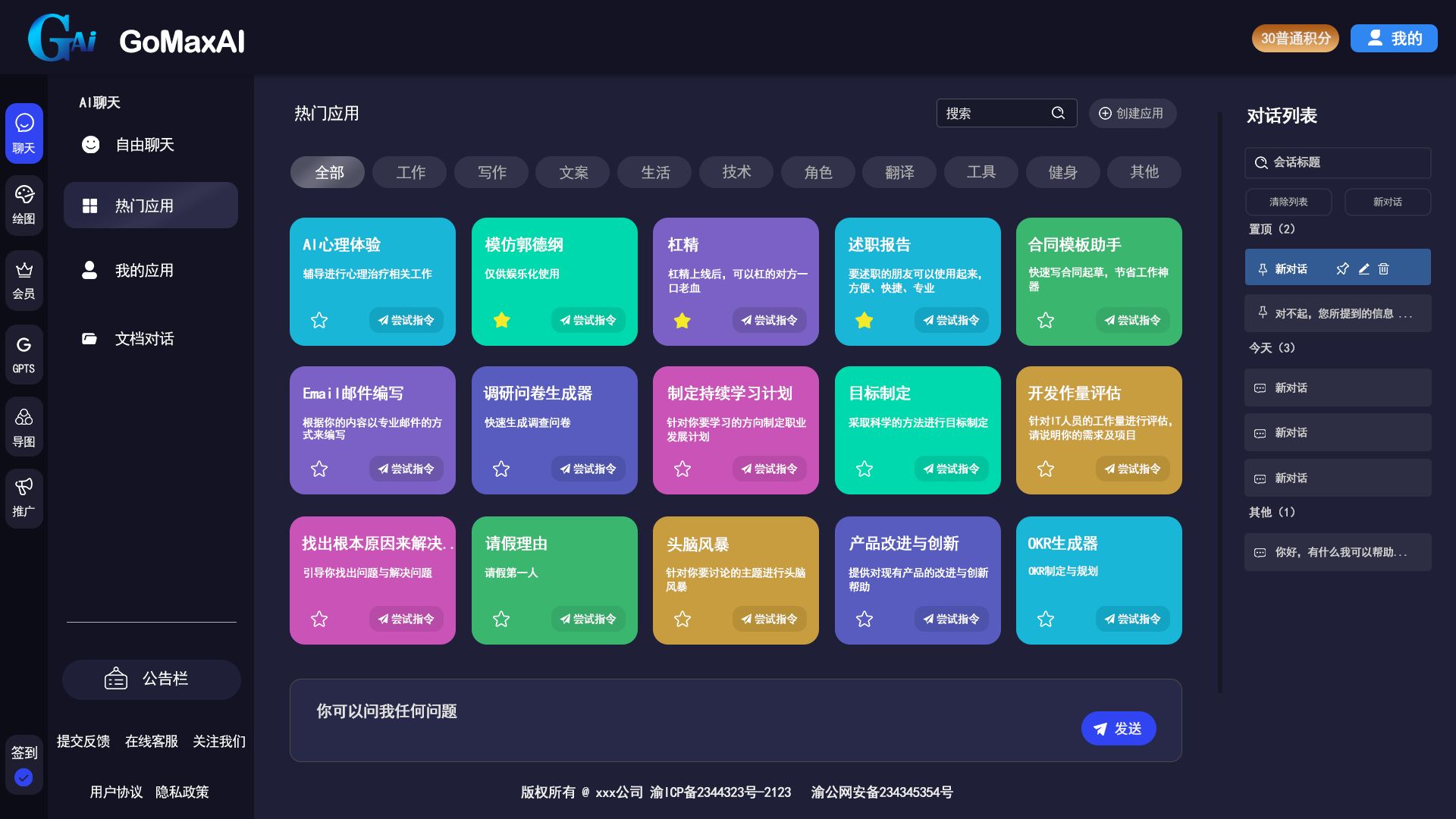Select the GPTS icon in left sidebar
The height and width of the screenshot is (819, 1456).
[24, 354]
